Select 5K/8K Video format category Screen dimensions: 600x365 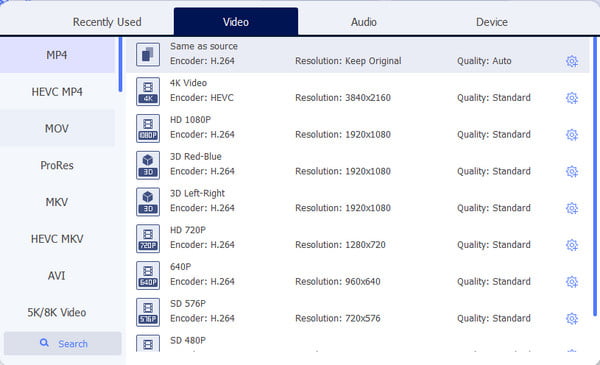point(57,312)
